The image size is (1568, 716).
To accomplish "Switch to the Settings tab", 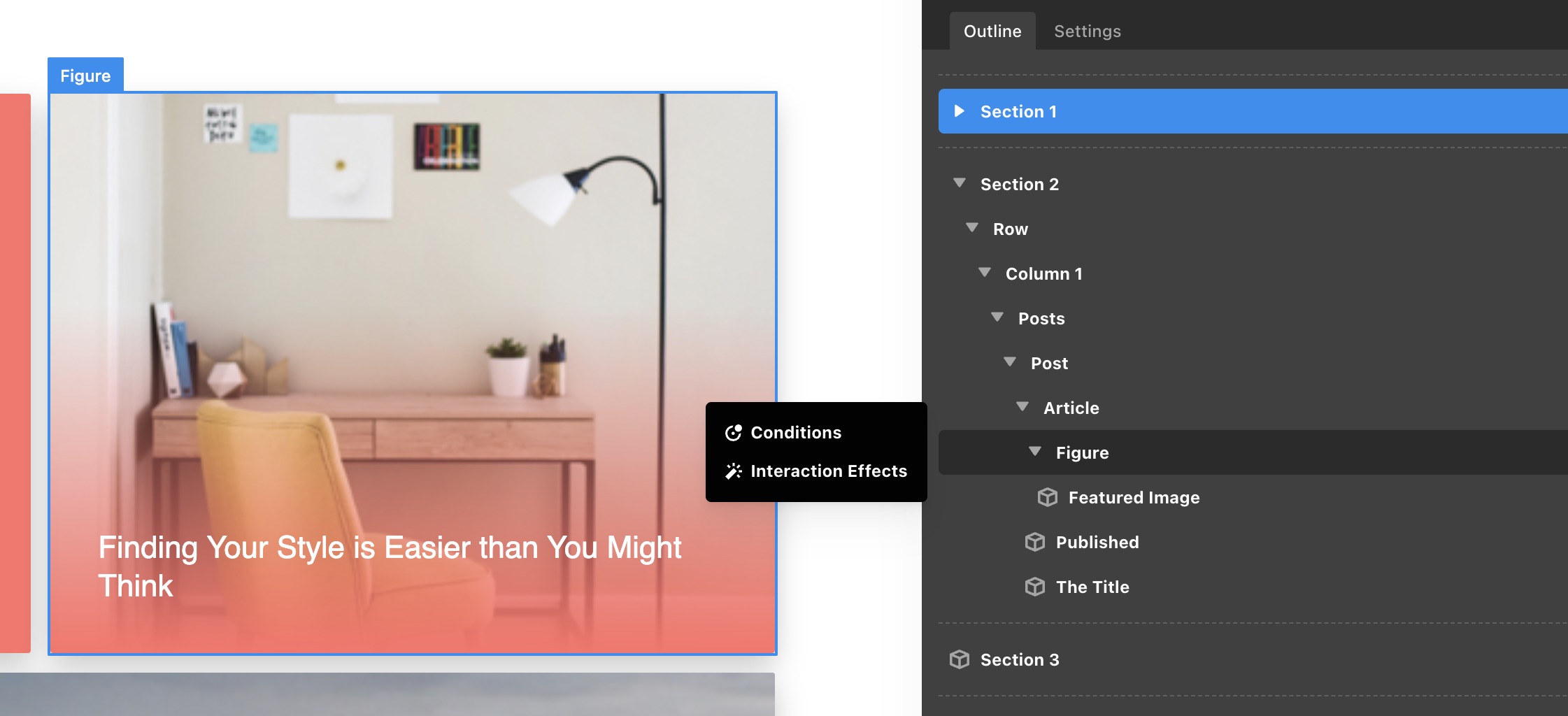I will [1087, 31].
